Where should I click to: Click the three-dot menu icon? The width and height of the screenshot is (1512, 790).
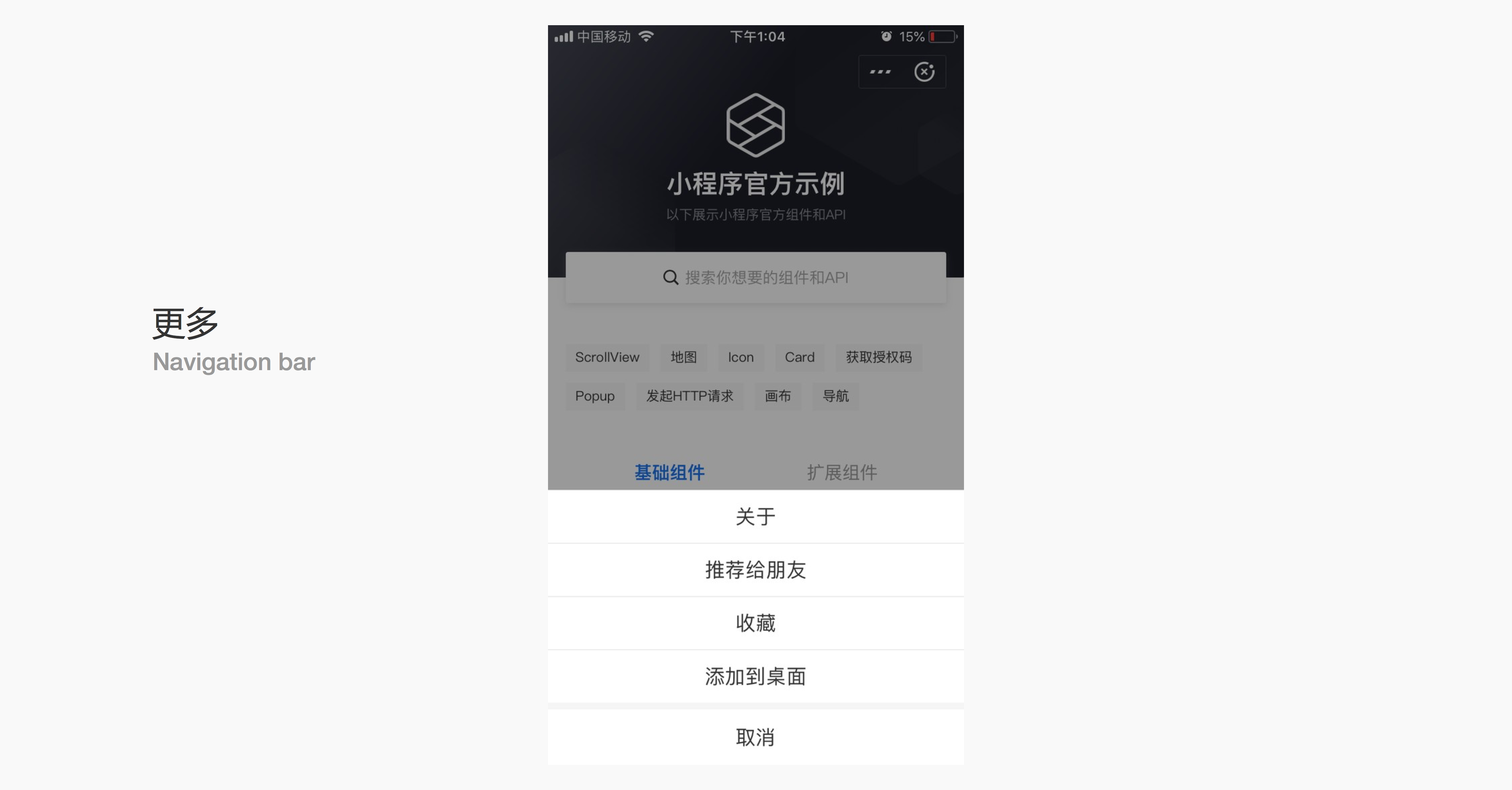(x=878, y=71)
